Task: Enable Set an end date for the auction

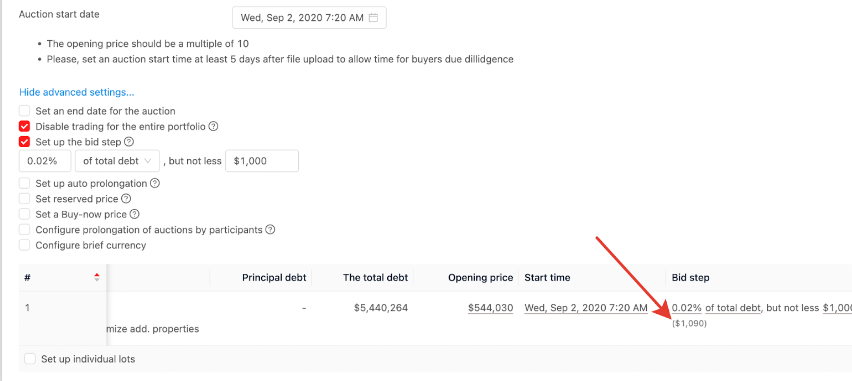Action: point(24,111)
